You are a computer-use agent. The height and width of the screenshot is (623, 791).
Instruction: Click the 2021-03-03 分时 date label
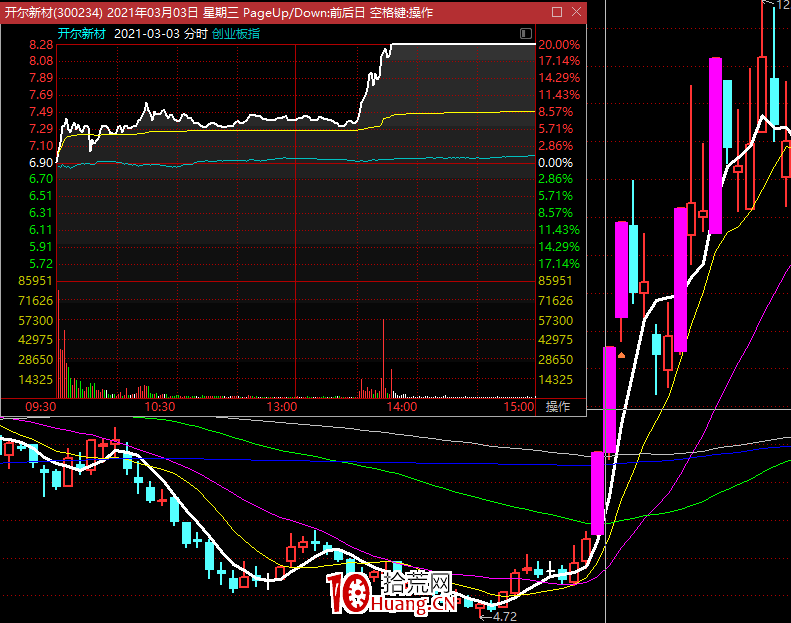pos(161,34)
